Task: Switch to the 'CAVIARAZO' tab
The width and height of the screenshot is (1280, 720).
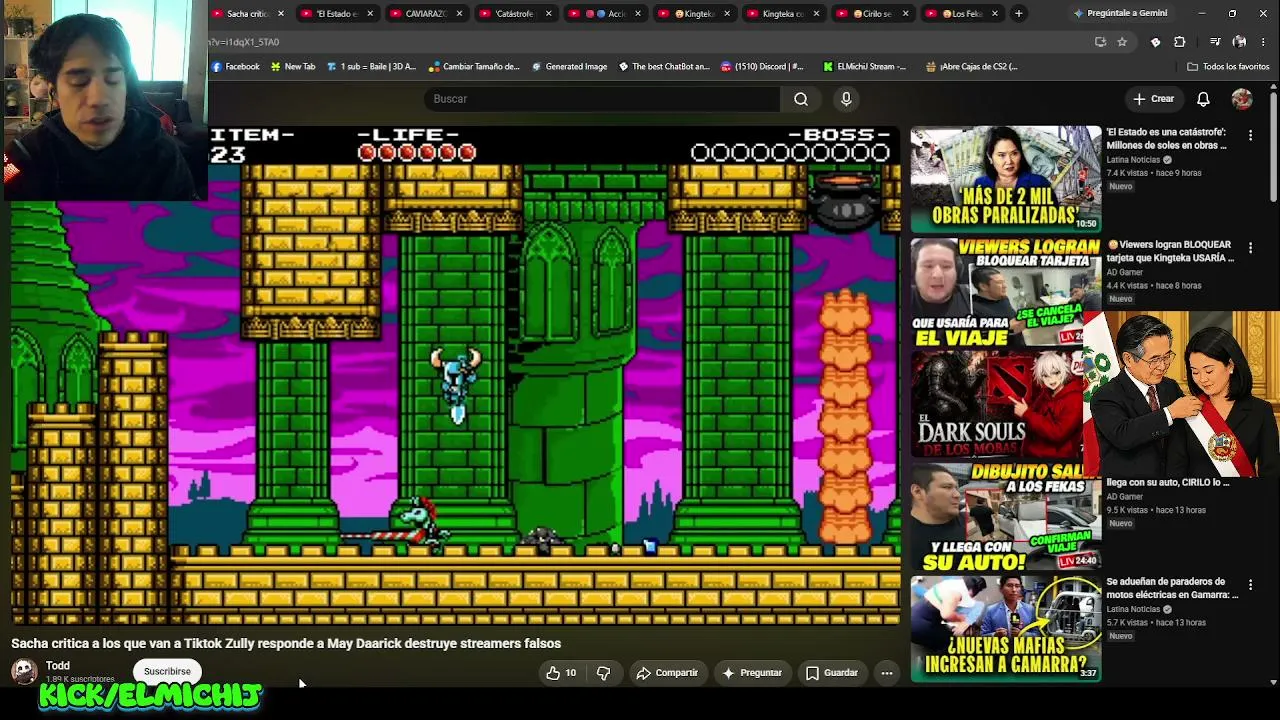Action: pos(426,14)
